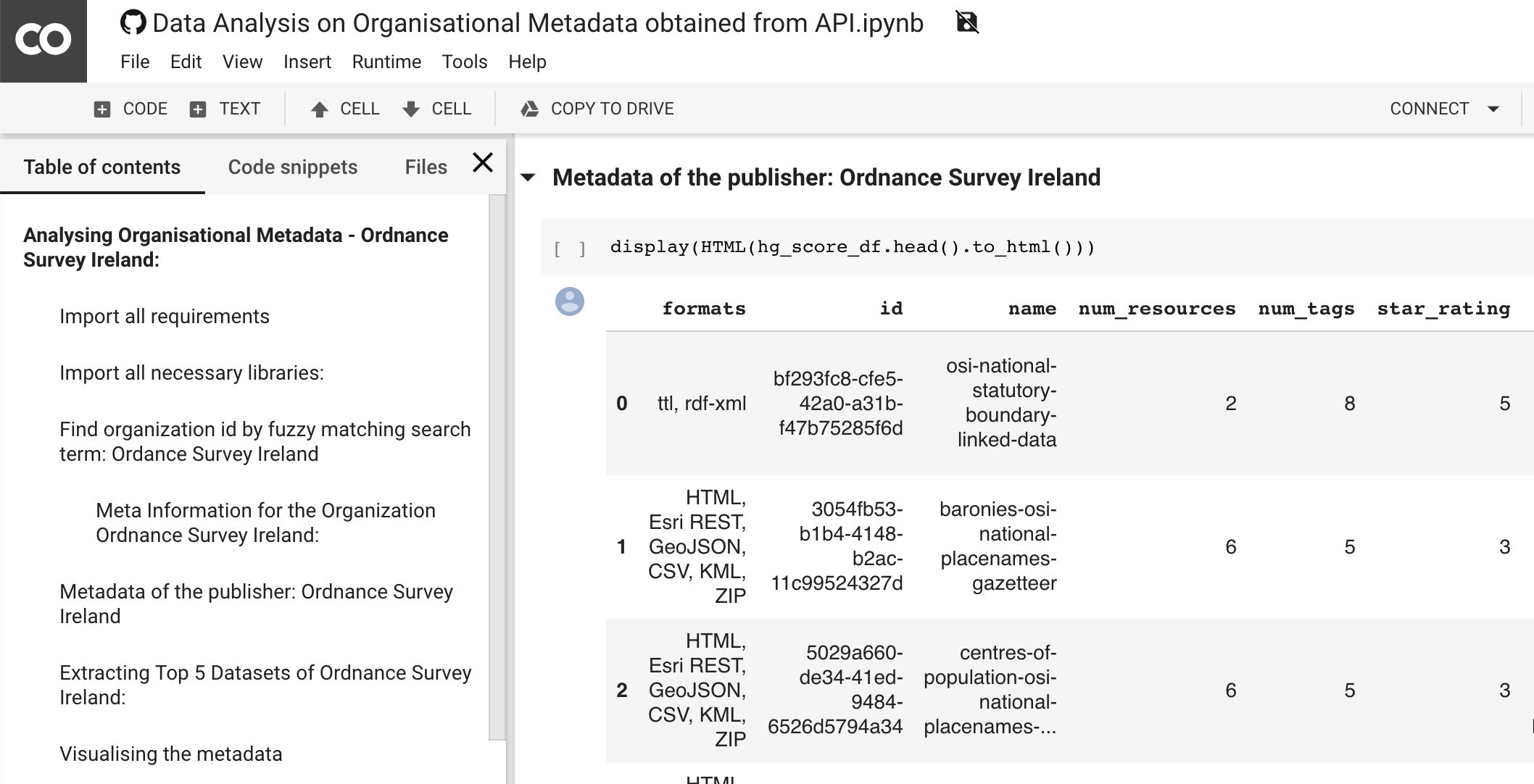Jump to 'Visualising the metadata' section
Image resolution: width=1534 pixels, height=784 pixels.
point(171,754)
